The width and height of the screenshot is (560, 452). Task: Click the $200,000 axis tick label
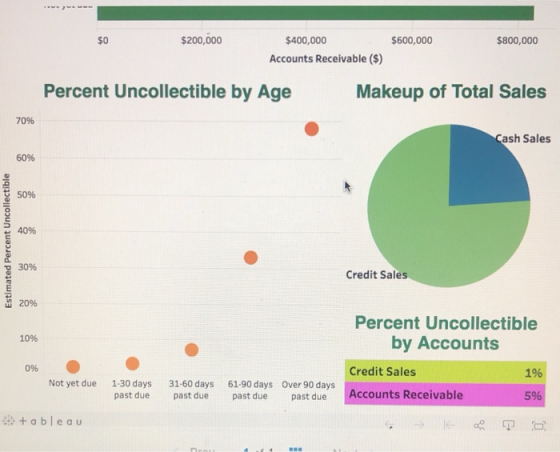click(x=201, y=40)
